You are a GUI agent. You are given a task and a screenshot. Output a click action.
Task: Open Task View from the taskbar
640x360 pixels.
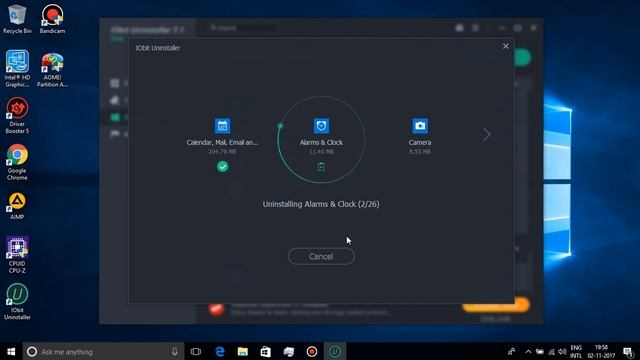tap(196, 351)
